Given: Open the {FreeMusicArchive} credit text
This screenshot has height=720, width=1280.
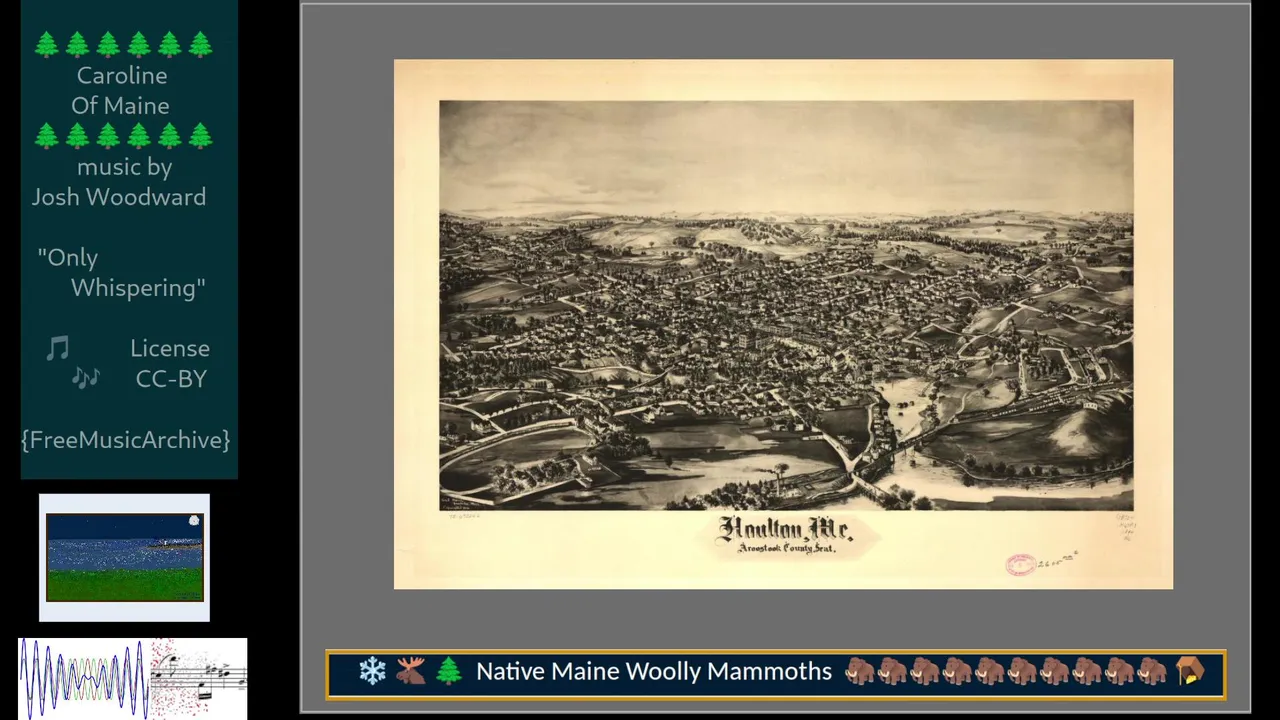Looking at the screenshot, I should [x=126, y=440].
